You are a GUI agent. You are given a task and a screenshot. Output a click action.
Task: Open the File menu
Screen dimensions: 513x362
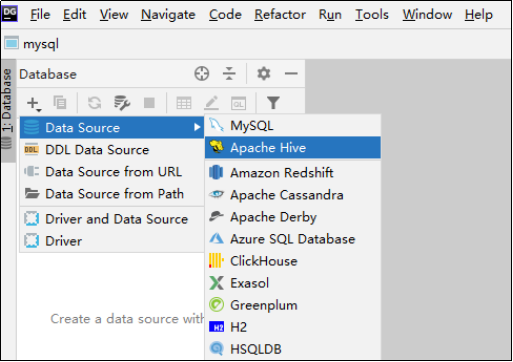(40, 14)
